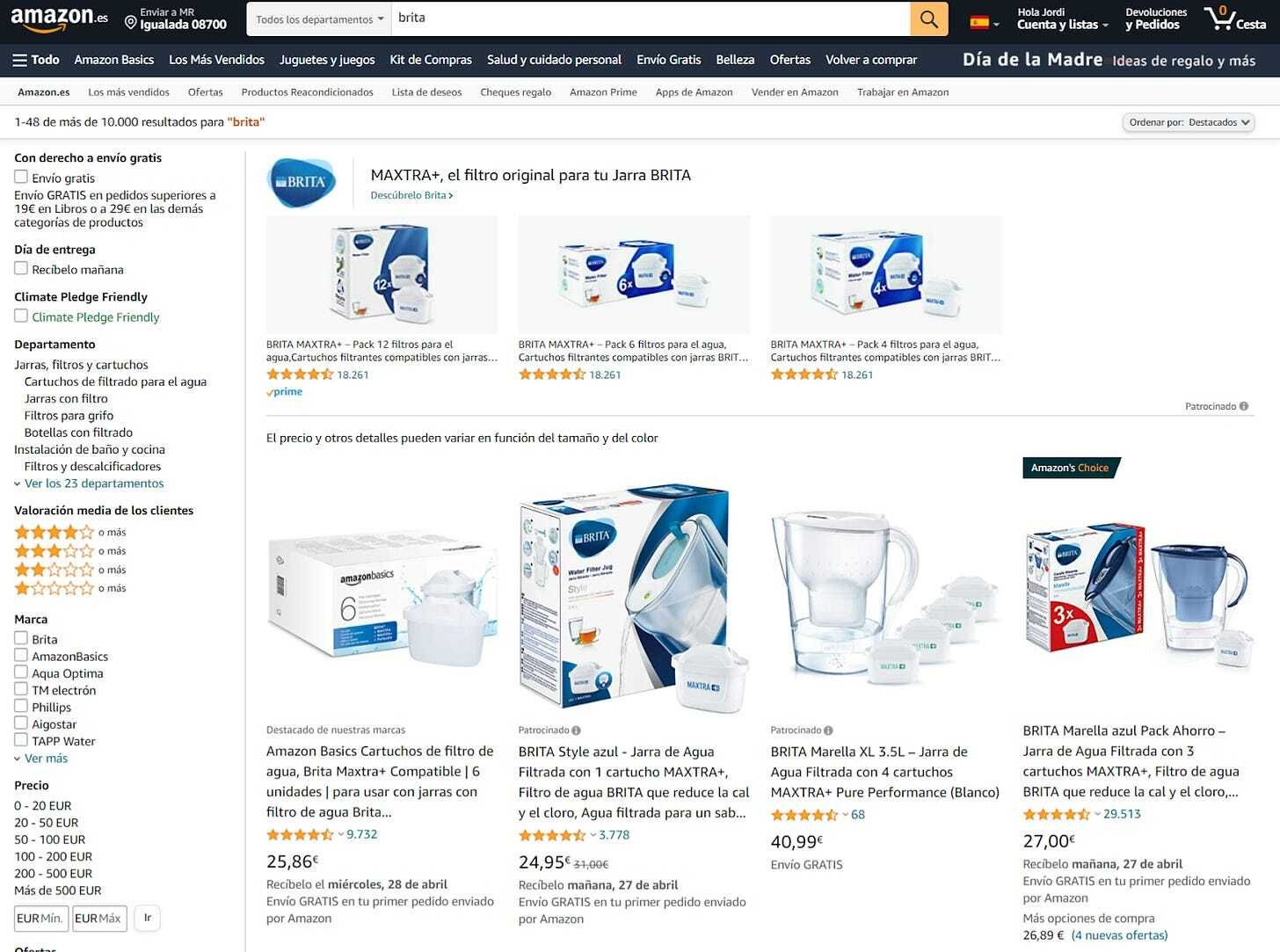The image size is (1280, 952).
Task: Click the Amazon.es logo
Action: point(59,18)
